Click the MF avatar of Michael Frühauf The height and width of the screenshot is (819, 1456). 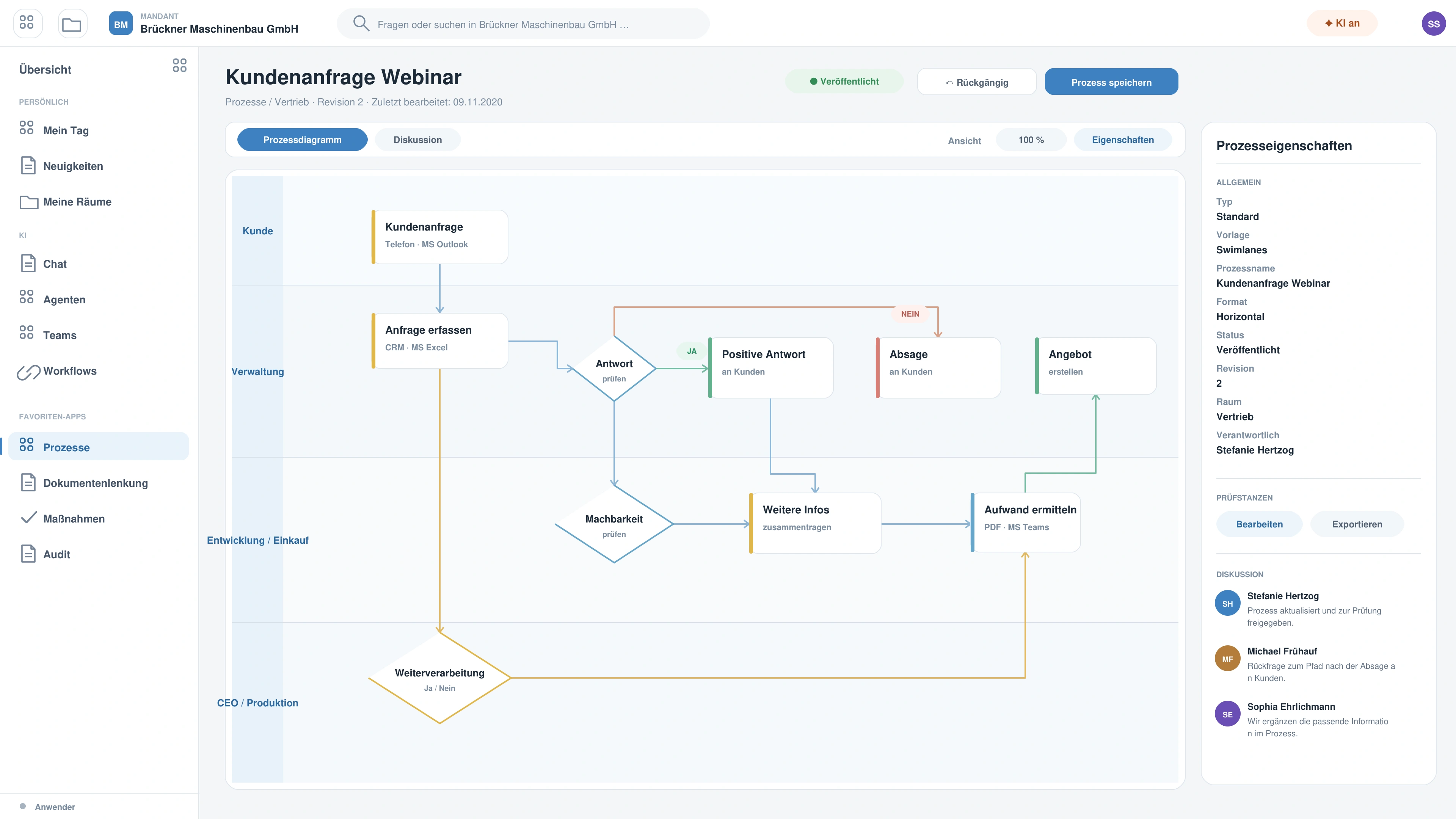1227,659
